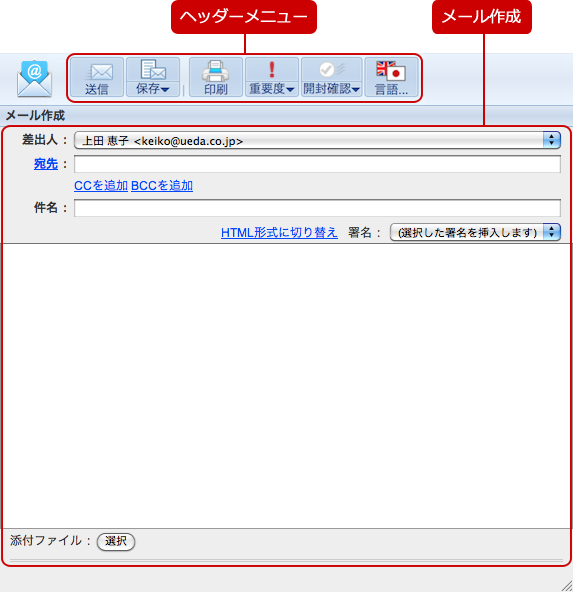Expand the 保存 dropdown arrow

click(x=165, y=89)
